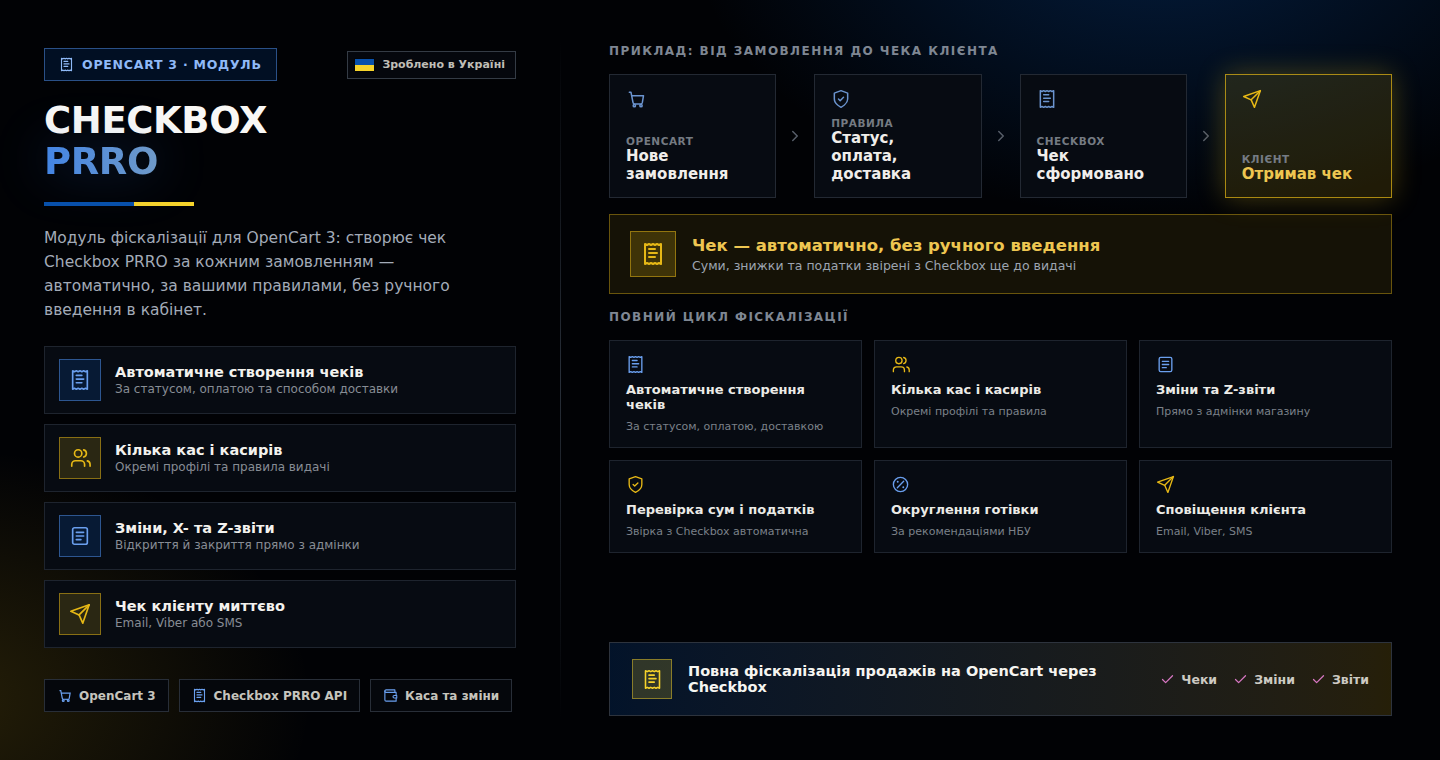Click the Кілька кас і касирів title in the left list
This screenshot has height=760, width=1440.
199,450
